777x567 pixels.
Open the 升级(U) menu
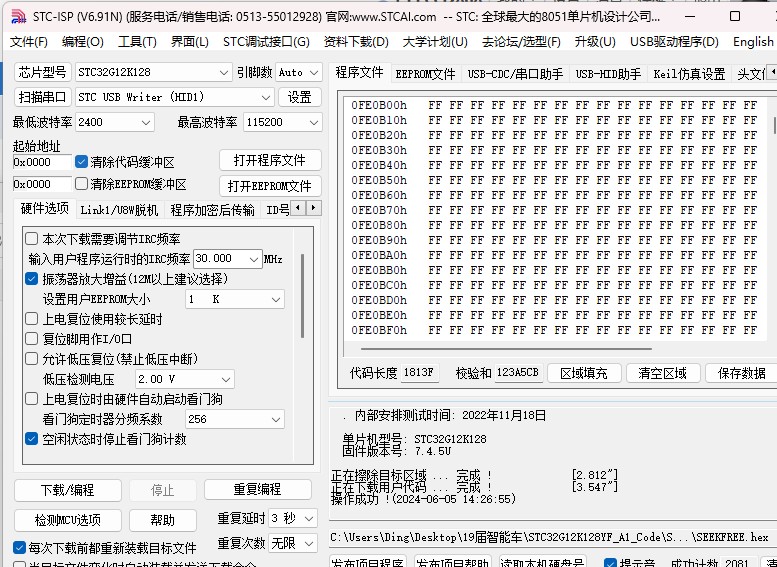(x=595, y=42)
